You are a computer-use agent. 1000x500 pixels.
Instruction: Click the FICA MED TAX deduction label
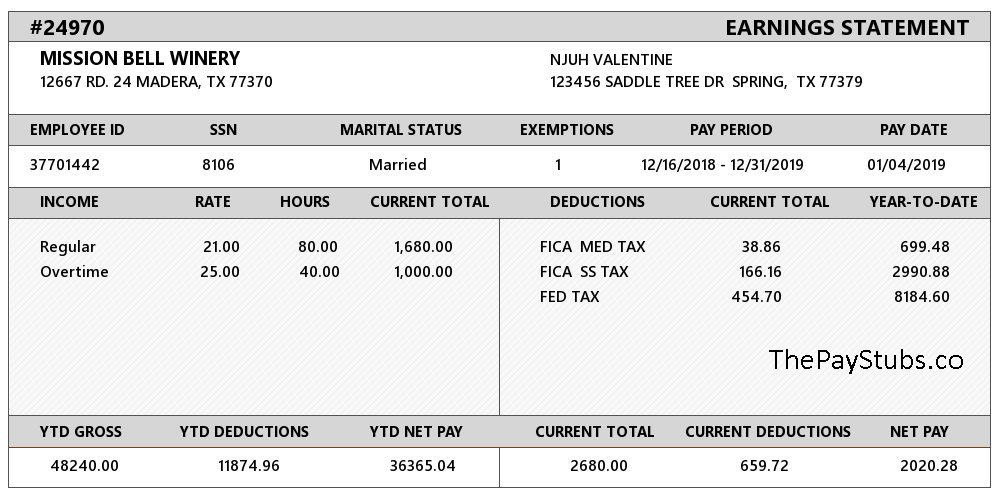coord(593,247)
